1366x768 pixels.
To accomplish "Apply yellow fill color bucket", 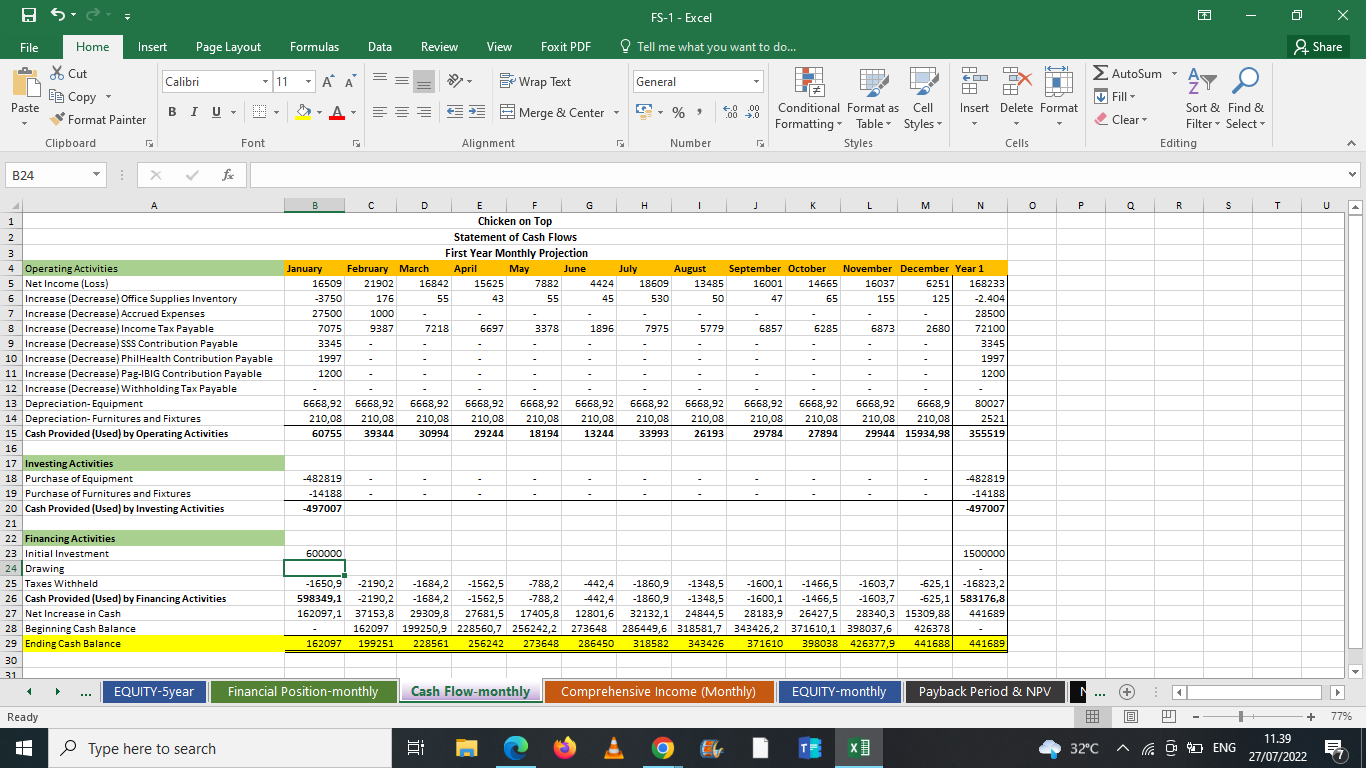I will coord(304,113).
